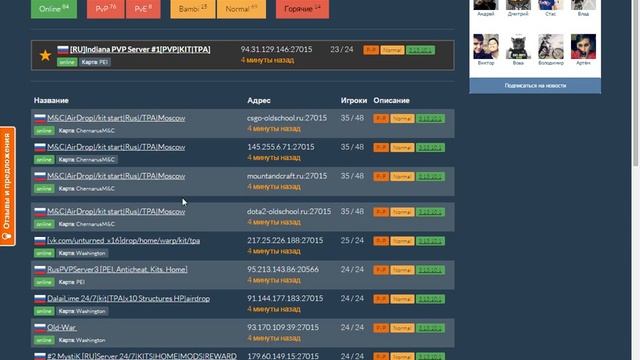The image size is (640, 360).
Task: Click the yellow Normal badge in RusPVPServer3 row
Action: pos(402,270)
